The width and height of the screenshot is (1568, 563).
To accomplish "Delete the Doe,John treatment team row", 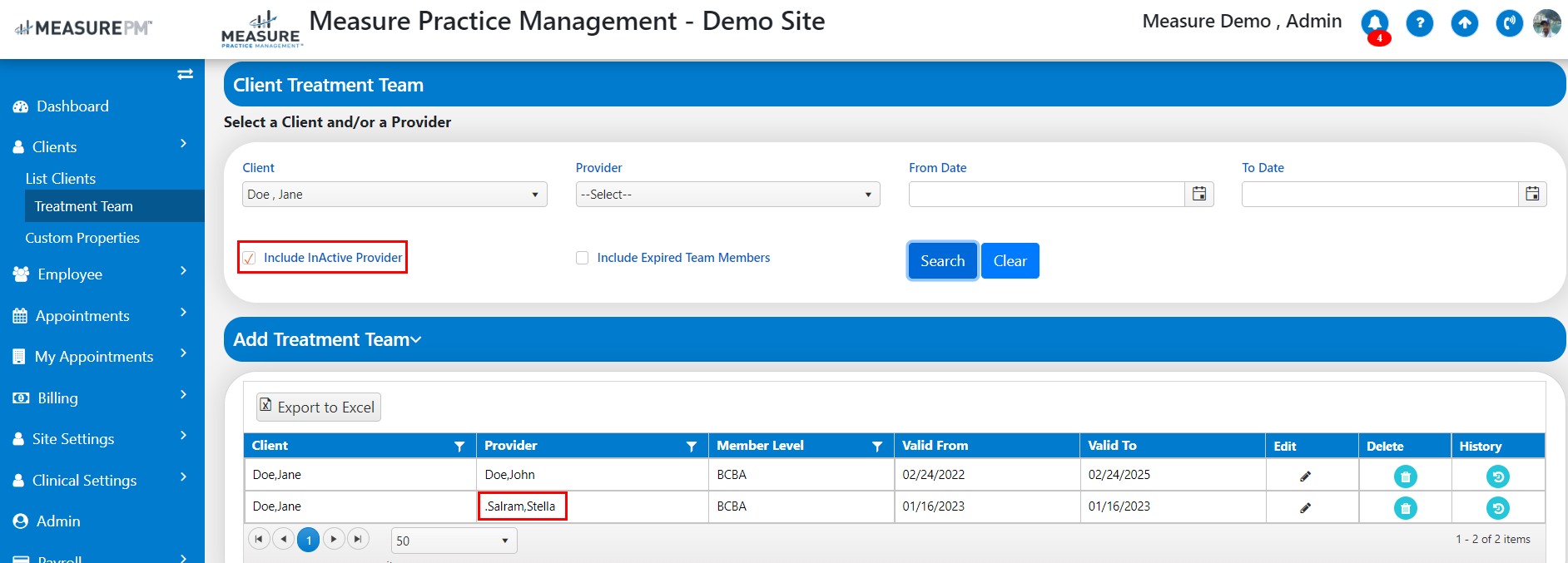I will (x=1406, y=477).
